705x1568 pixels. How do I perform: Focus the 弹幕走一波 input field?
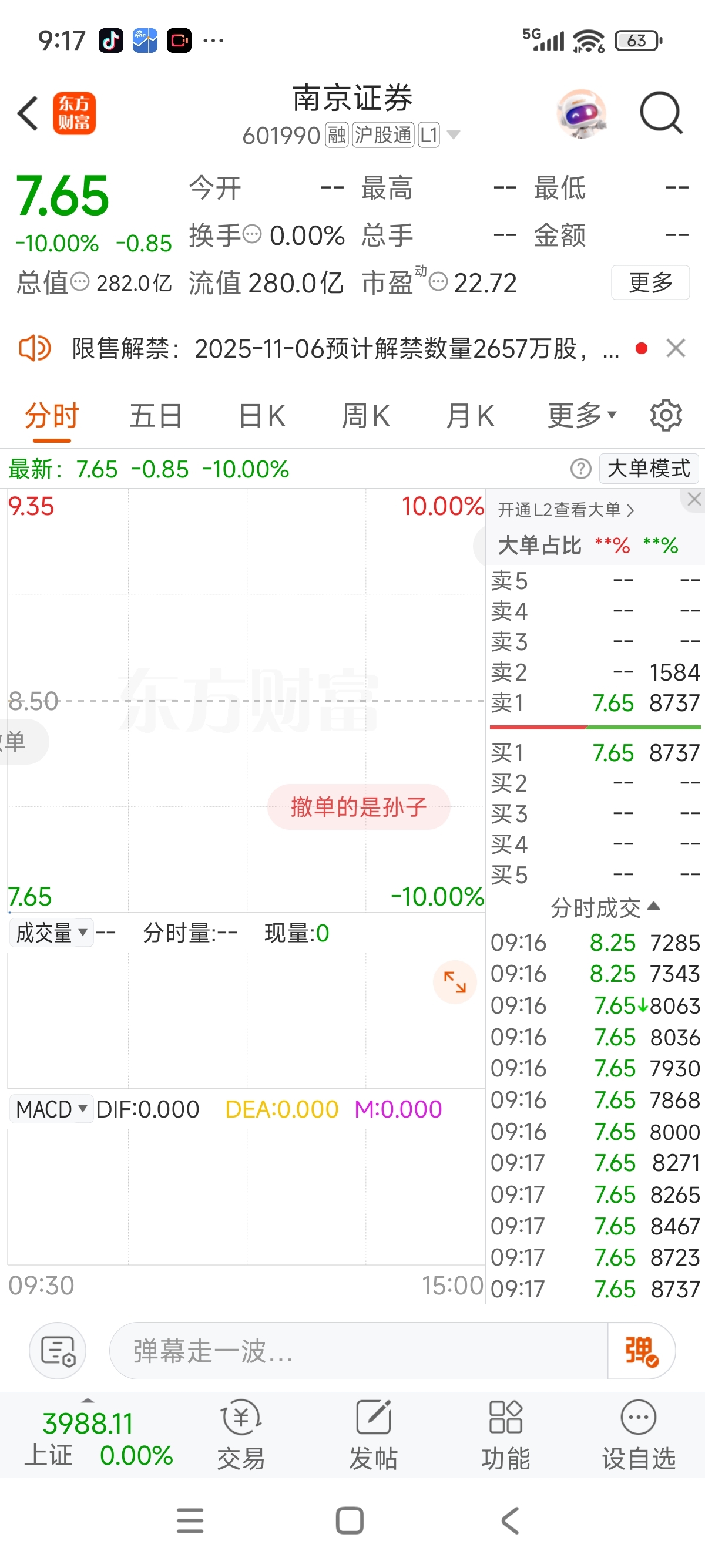click(358, 1351)
